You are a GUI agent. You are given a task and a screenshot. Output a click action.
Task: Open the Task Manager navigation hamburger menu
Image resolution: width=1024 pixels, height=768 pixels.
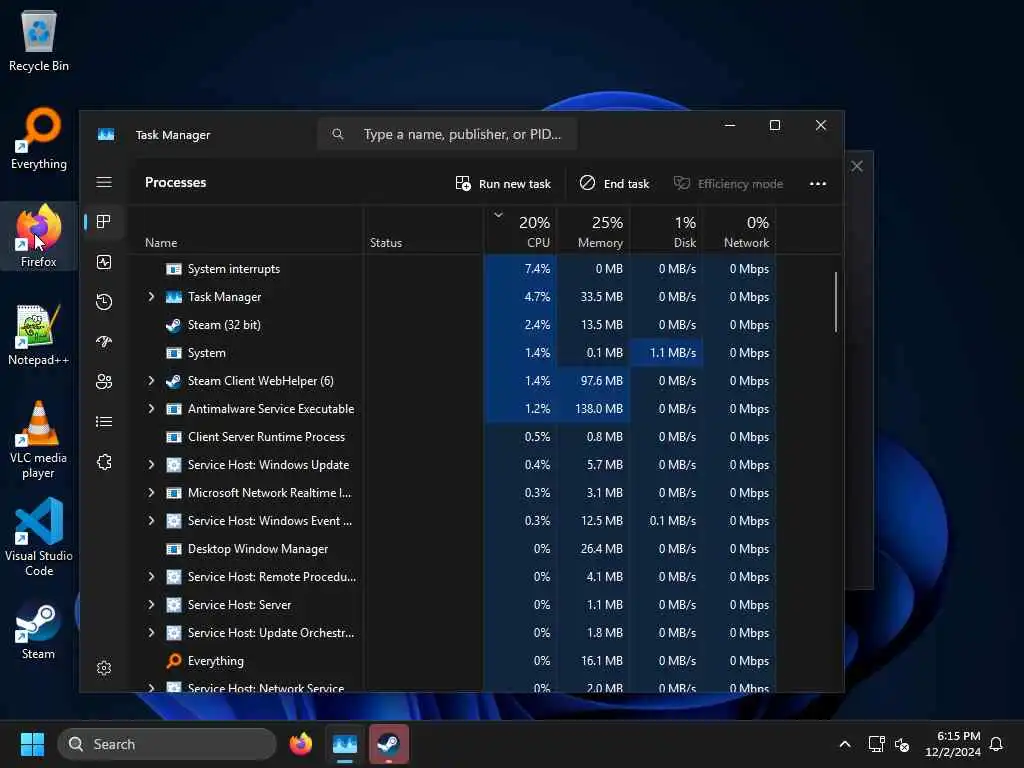pos(104,182)
